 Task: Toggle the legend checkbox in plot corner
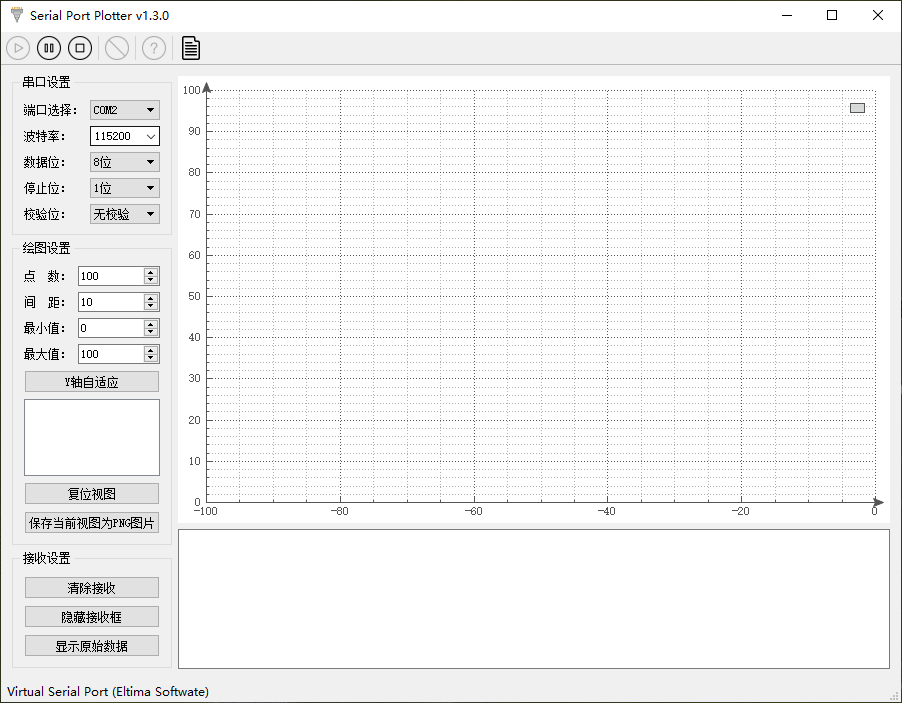click(x=857, y=107)
